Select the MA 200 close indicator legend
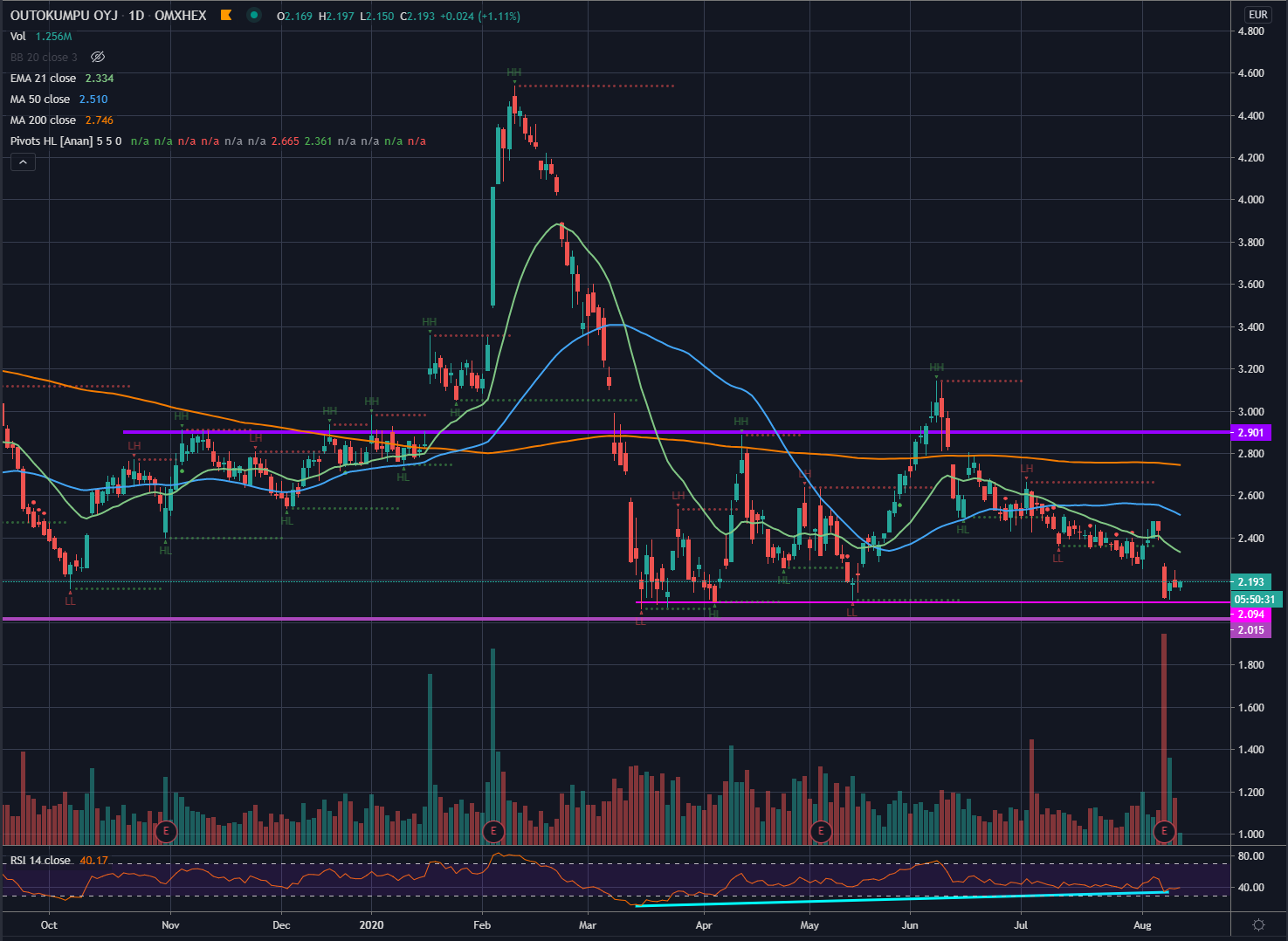 (44, 120)
